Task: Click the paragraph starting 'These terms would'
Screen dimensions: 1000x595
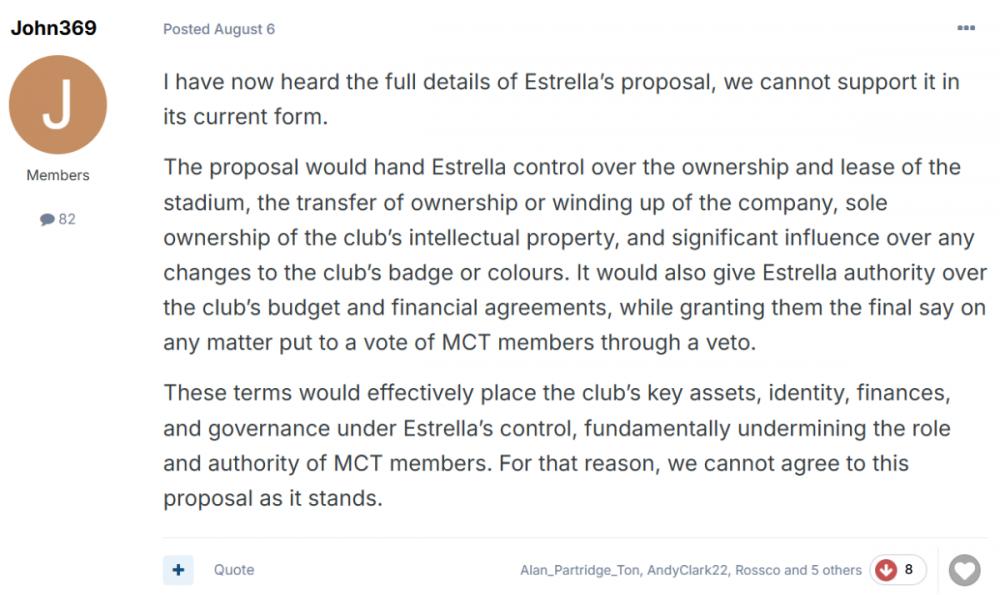Action: [x=557, y=445]
